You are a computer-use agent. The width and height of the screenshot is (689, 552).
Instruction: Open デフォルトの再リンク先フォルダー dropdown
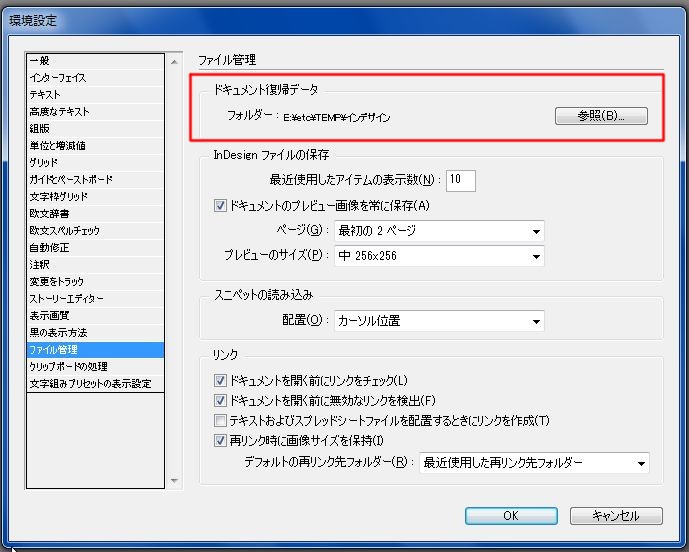click(x=534, y=463)
